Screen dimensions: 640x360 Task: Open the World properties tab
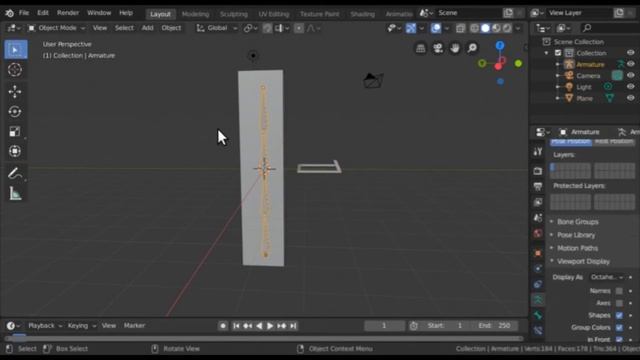[x=538, y=233]
